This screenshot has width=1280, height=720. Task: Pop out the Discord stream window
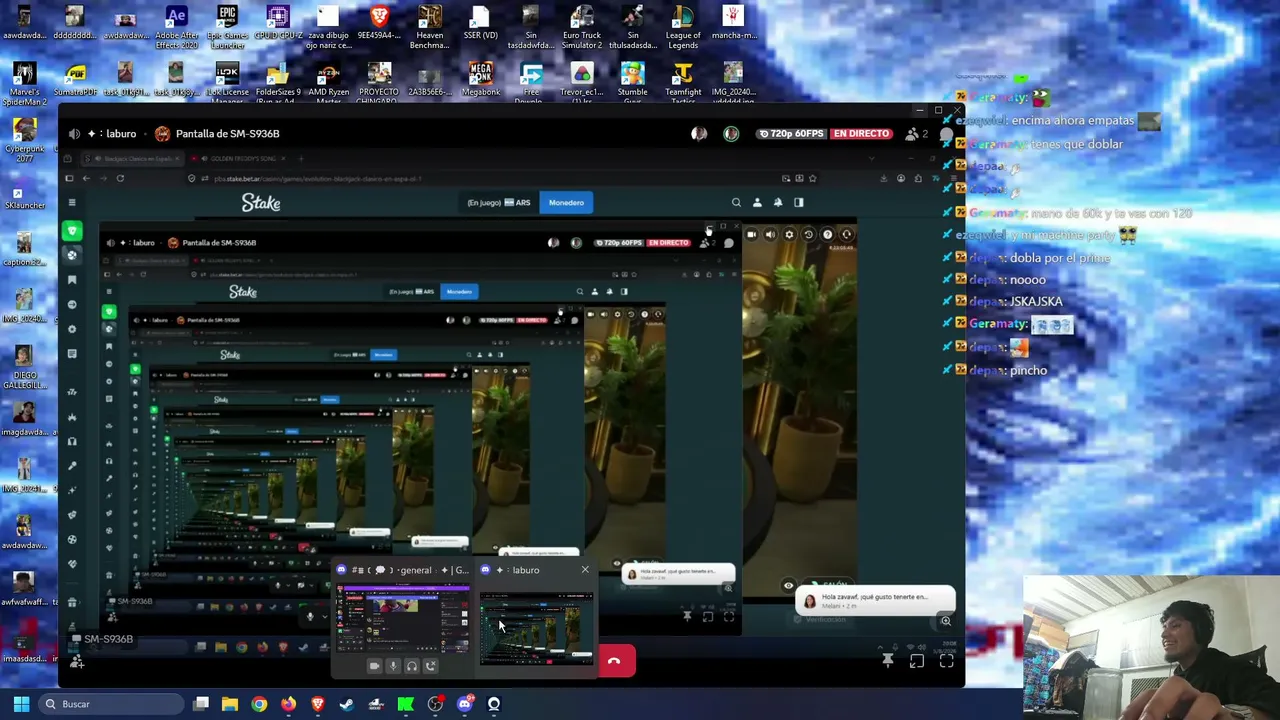pos(917,661)
